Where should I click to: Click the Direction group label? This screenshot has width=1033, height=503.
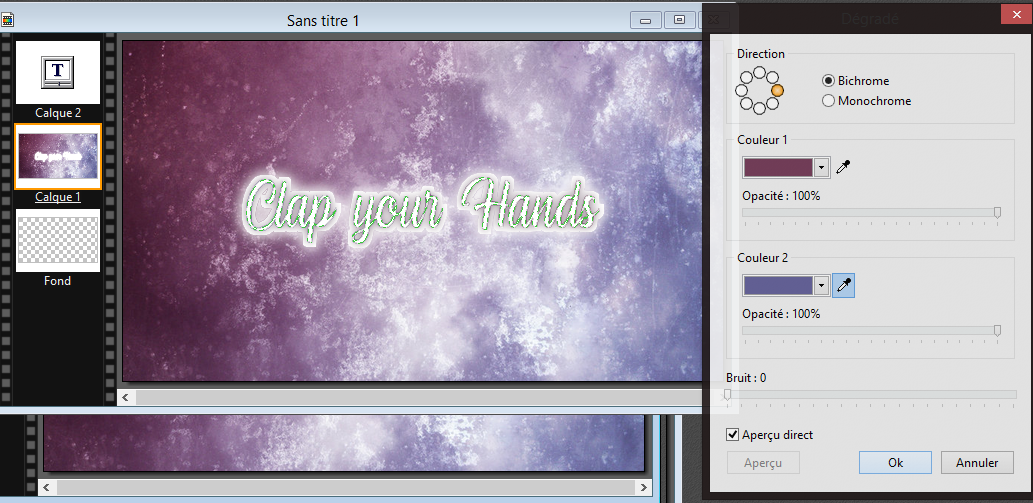point(761,54)
